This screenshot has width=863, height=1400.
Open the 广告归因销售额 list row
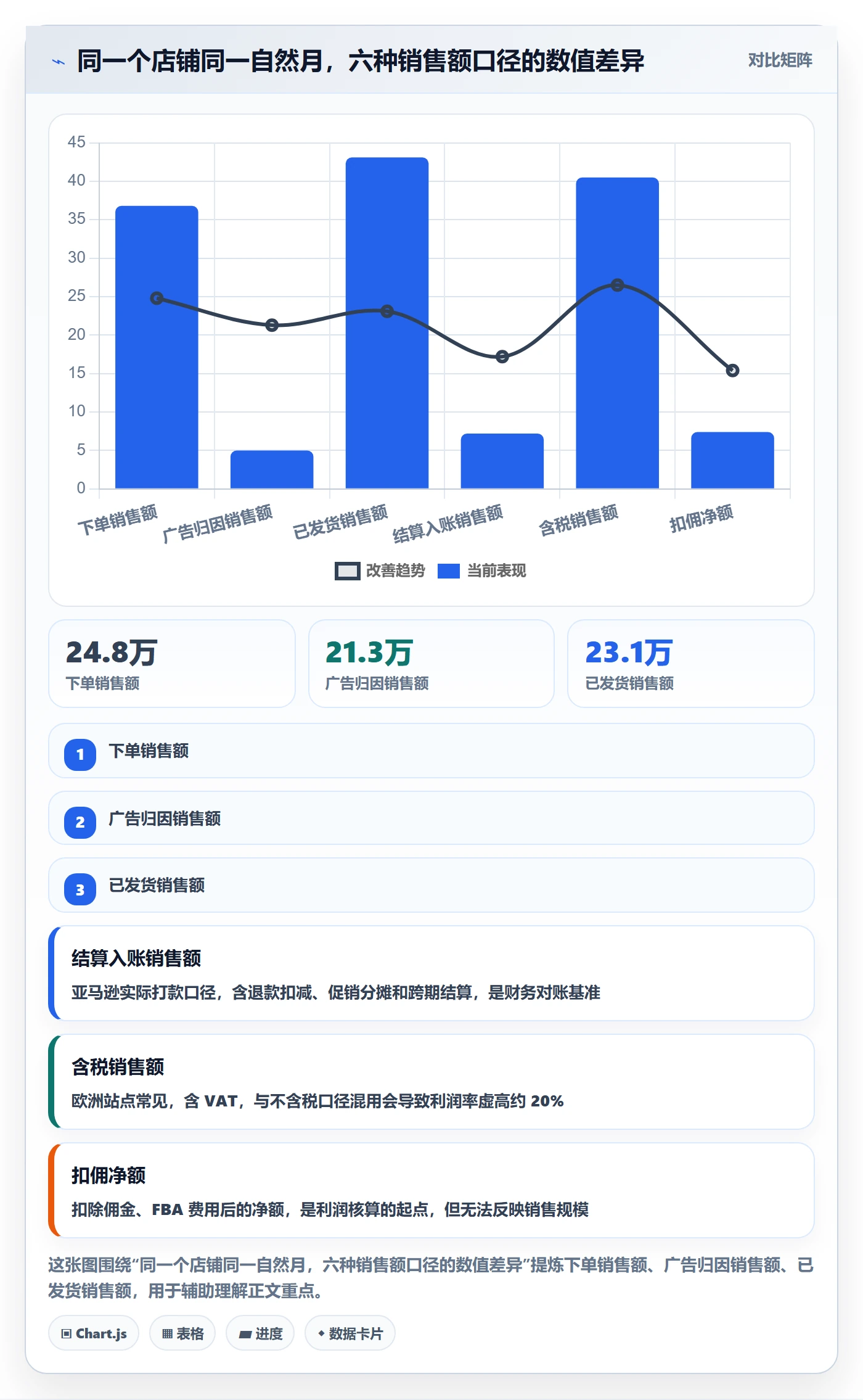tap(431, 818)
